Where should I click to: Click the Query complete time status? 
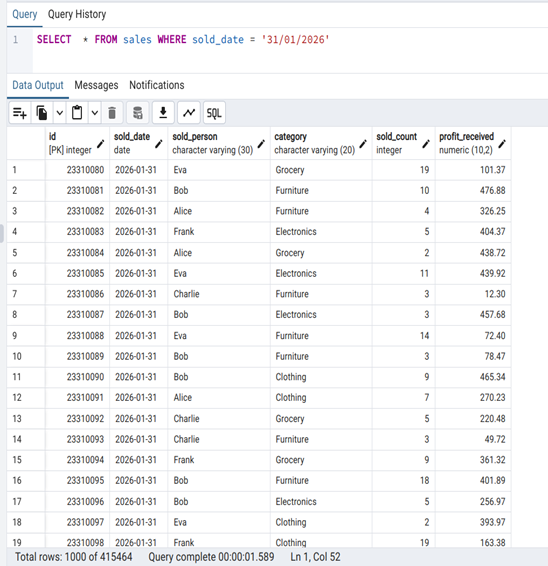click(211, 557)
